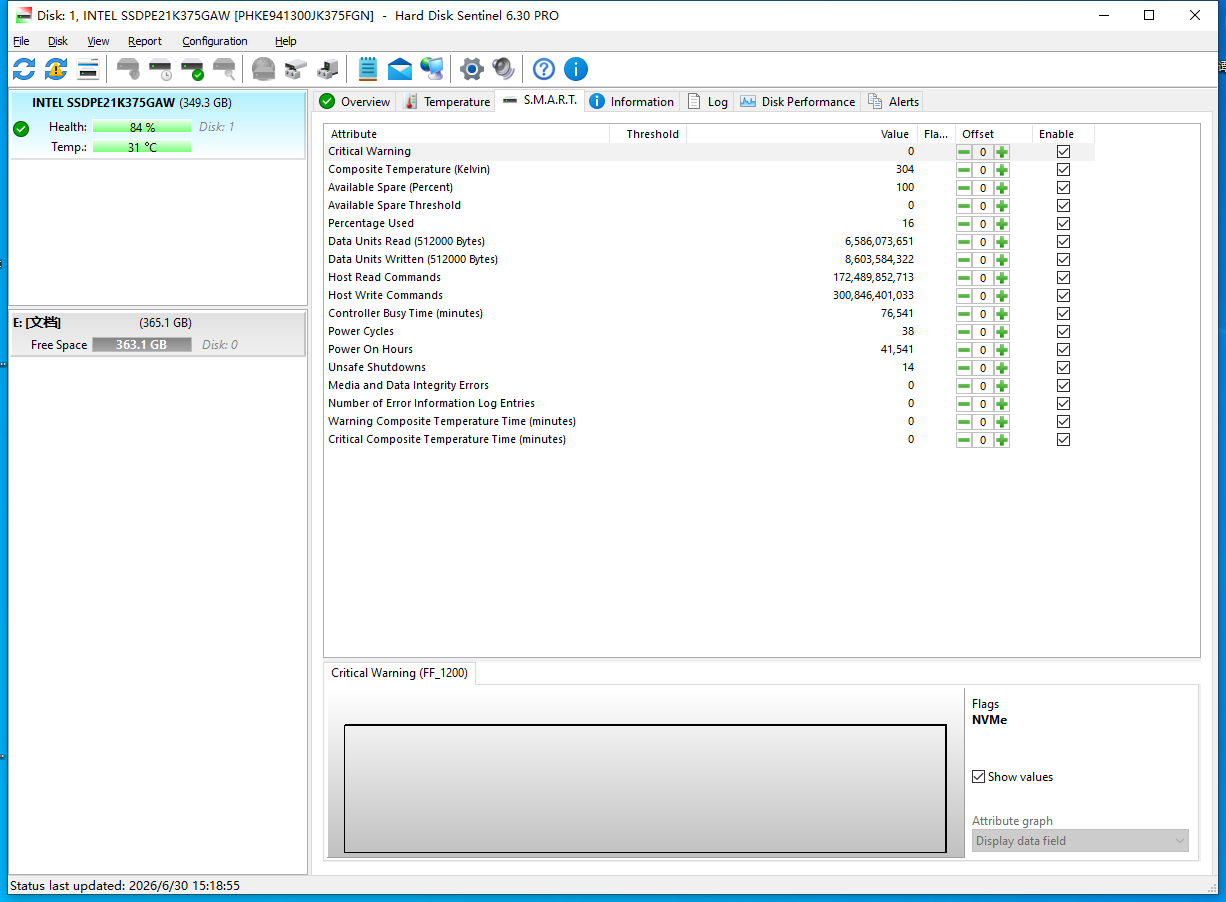Click the disk list panel toolbar icon
The image size is (1226, 902).
(x=88, y=69)
